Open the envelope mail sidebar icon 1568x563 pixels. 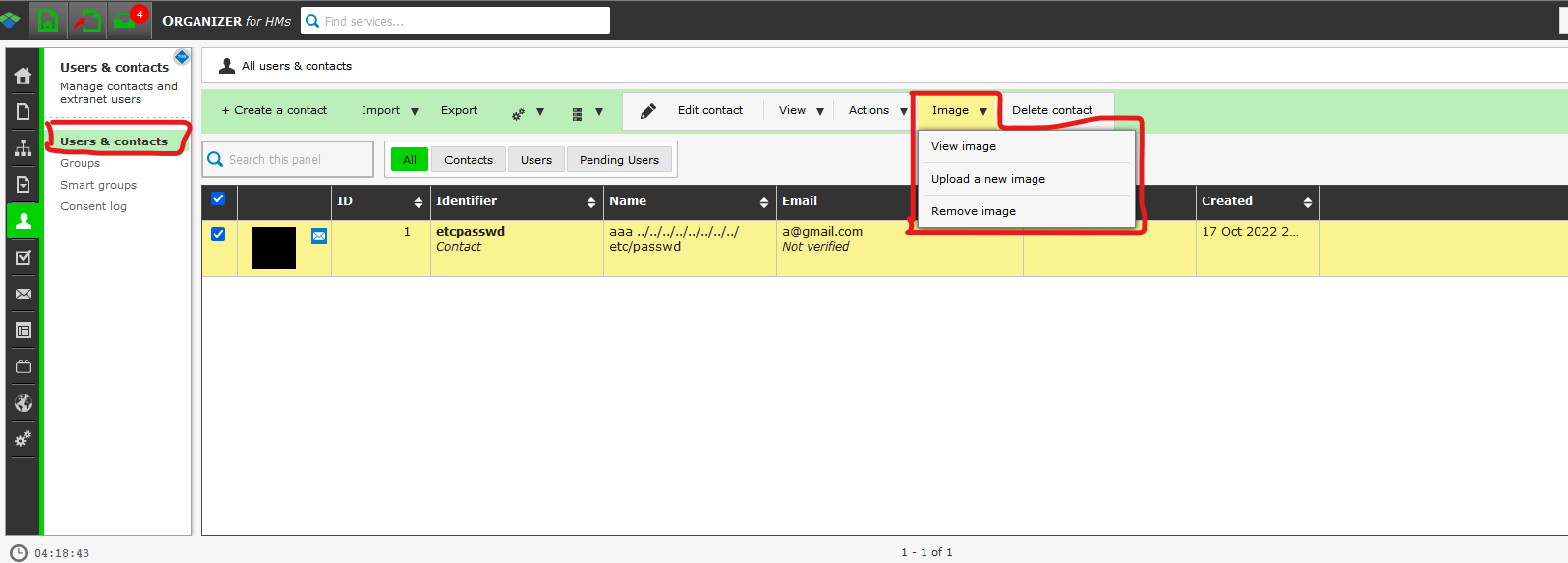[x=23, y=294]
